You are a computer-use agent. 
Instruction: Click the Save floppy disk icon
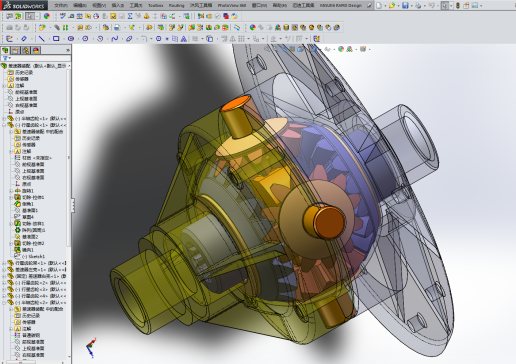click(405, 5)
